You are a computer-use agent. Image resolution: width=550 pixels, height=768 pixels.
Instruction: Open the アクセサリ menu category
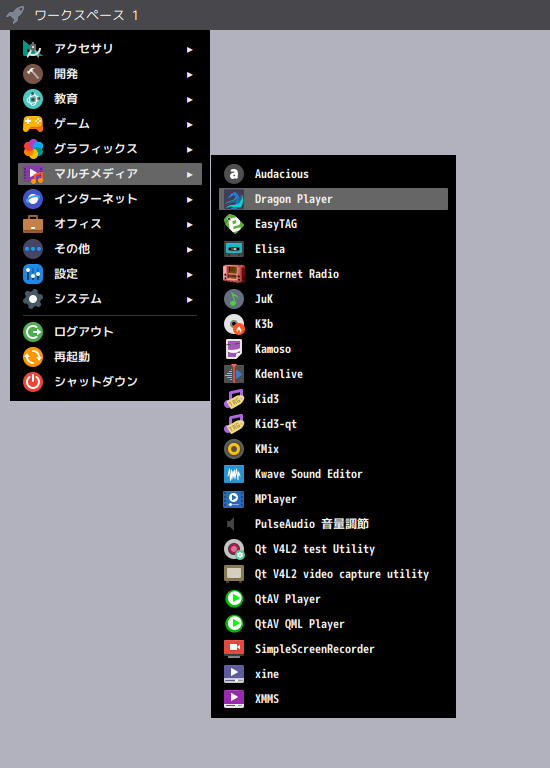[x=110, y=49]
